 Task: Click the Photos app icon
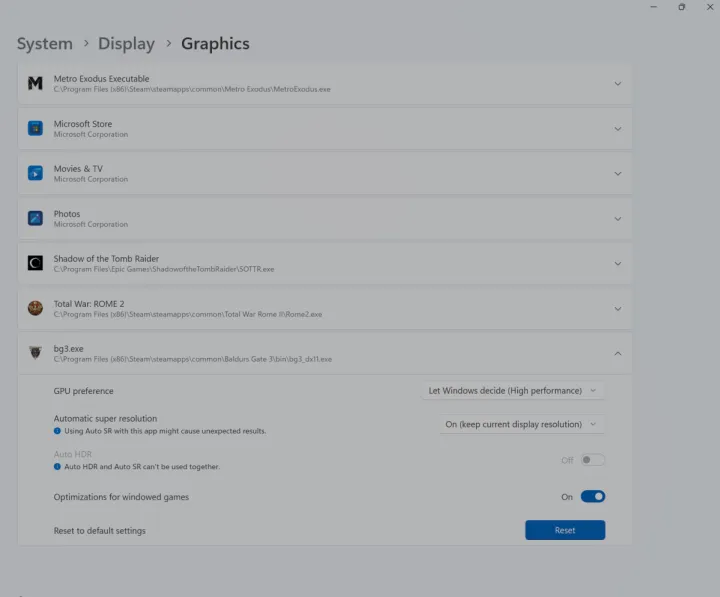[35, 218]
